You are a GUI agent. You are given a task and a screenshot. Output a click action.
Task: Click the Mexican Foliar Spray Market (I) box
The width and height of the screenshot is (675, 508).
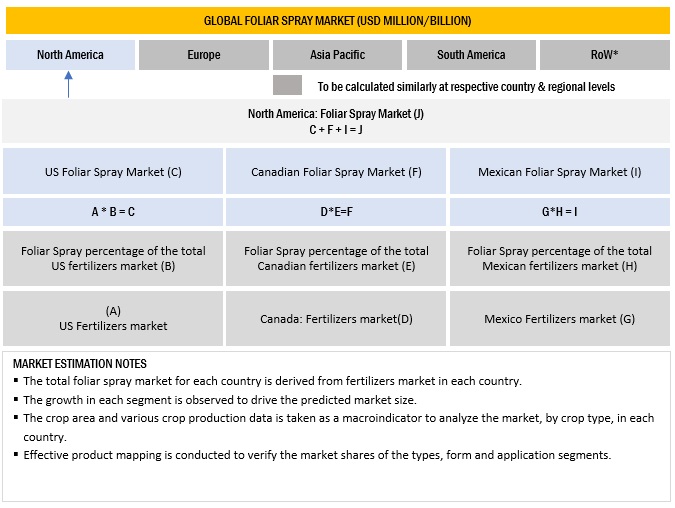560,172
